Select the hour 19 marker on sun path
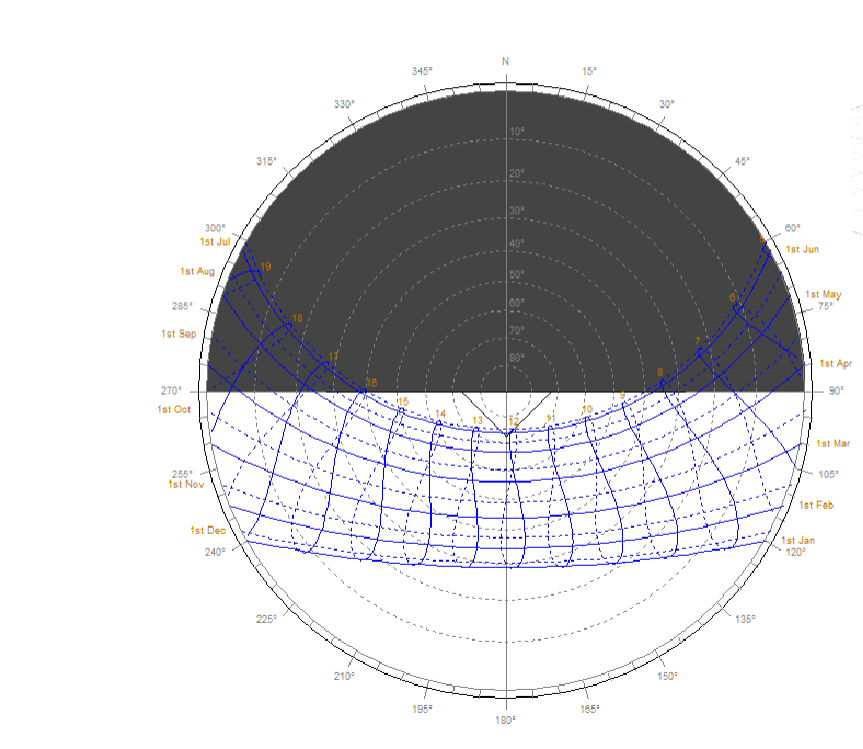Viewport: 863px width, 749px height. coord(265,267)
